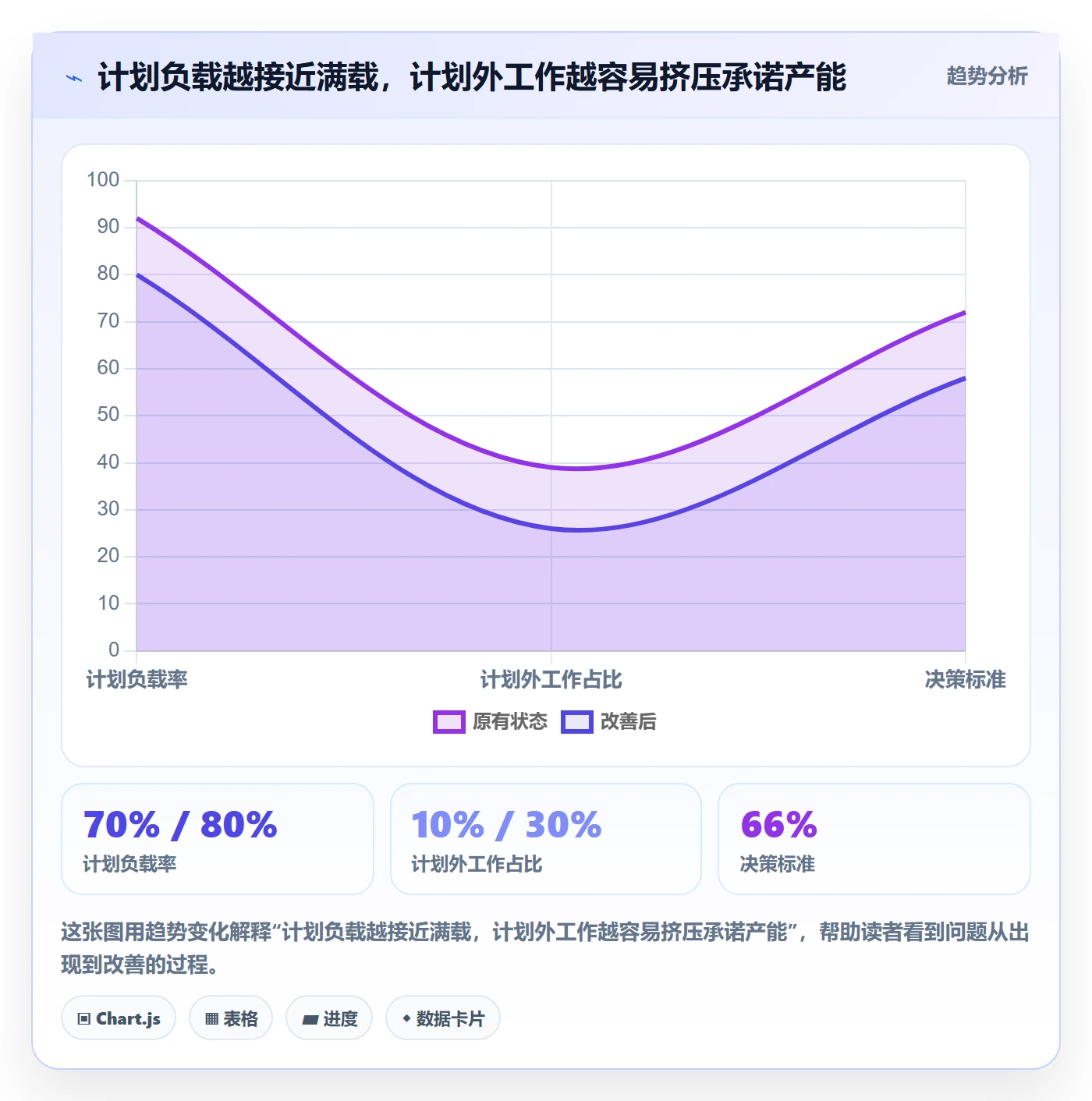
Task: Click the 原有状态 line point at 计划负载率
Action: tap(137, 218)
